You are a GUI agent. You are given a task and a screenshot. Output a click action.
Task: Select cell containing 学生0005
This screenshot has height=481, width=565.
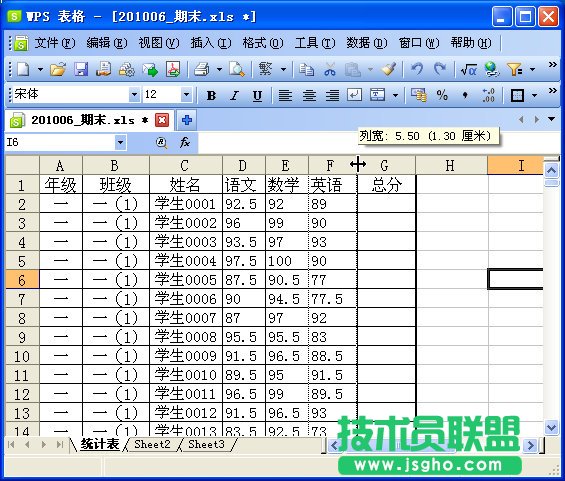coord(186,280)
